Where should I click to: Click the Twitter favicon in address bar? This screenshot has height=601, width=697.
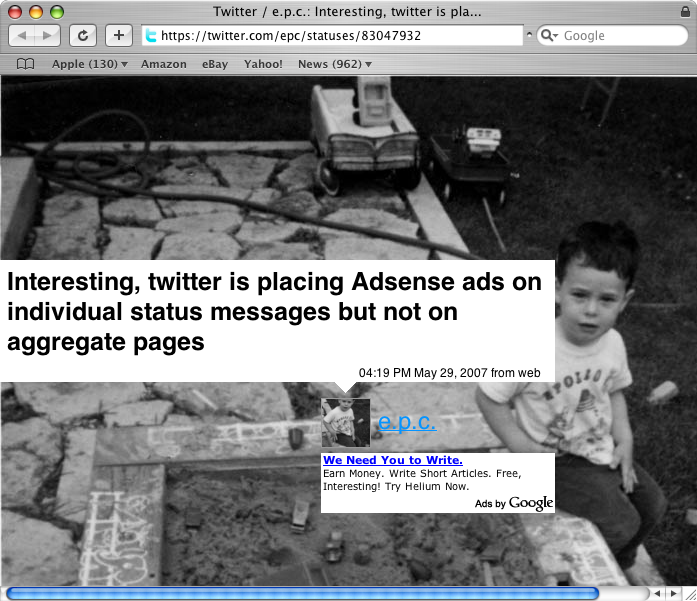(151, 36)
